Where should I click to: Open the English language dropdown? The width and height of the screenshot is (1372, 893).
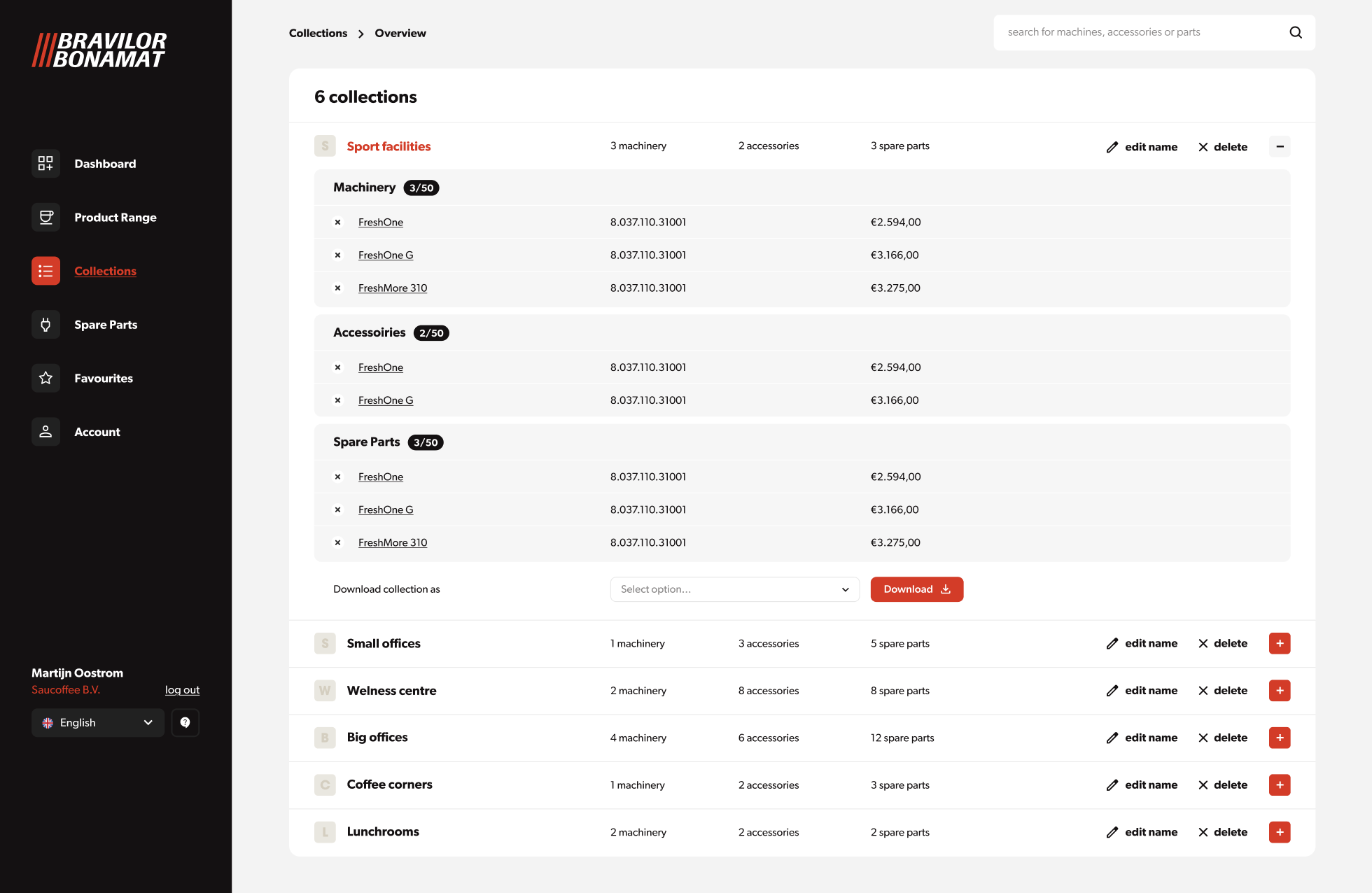pos(97,722)
